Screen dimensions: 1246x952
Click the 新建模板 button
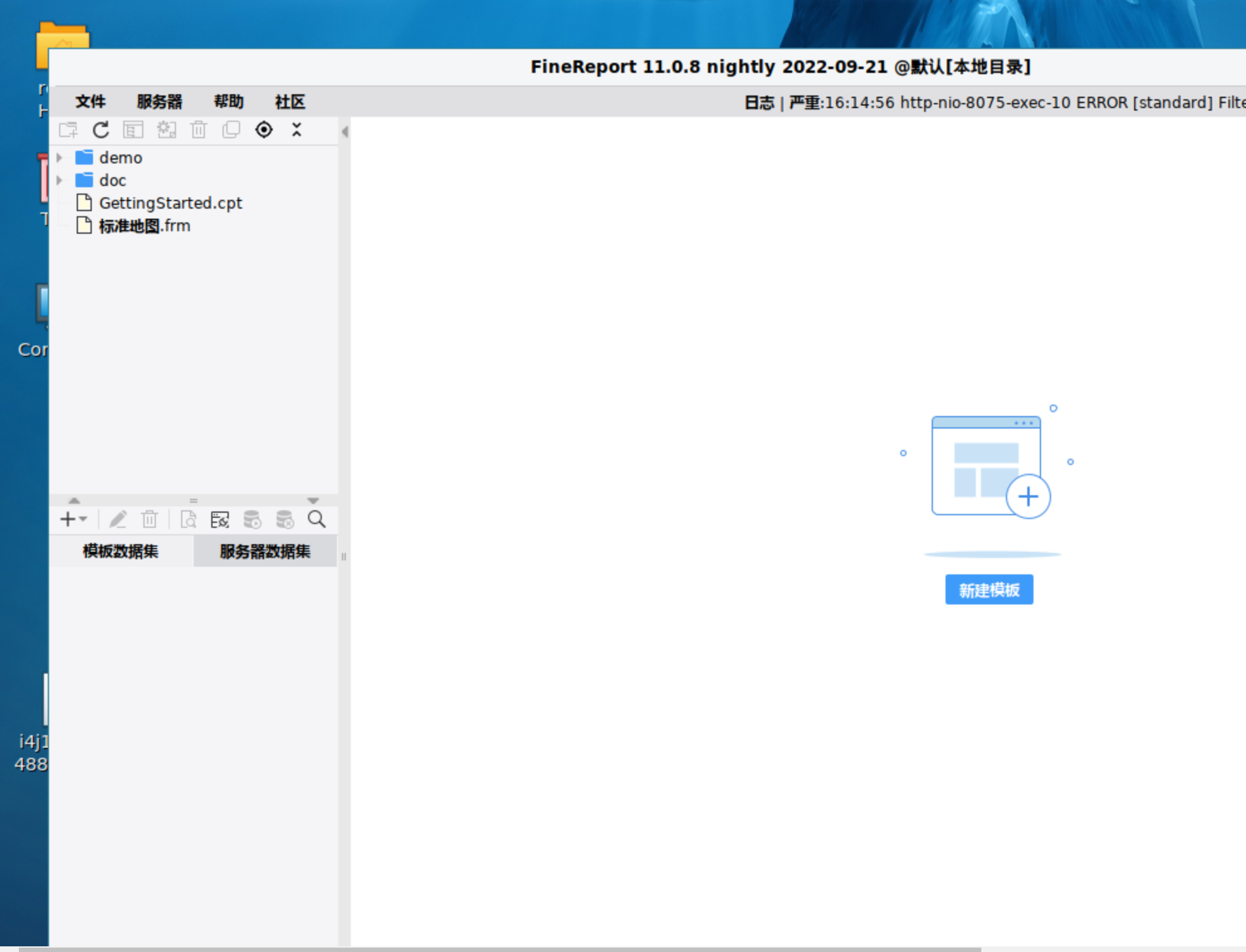click(x=989, y=589)
